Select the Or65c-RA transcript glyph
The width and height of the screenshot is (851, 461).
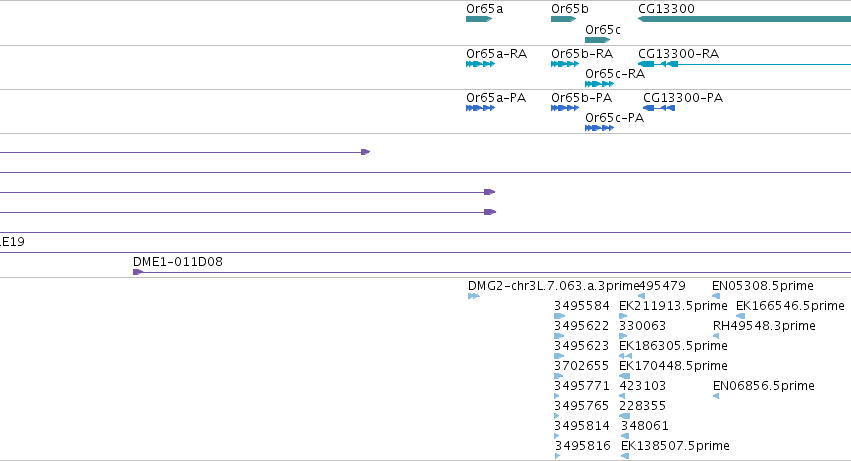click(599, 84)
